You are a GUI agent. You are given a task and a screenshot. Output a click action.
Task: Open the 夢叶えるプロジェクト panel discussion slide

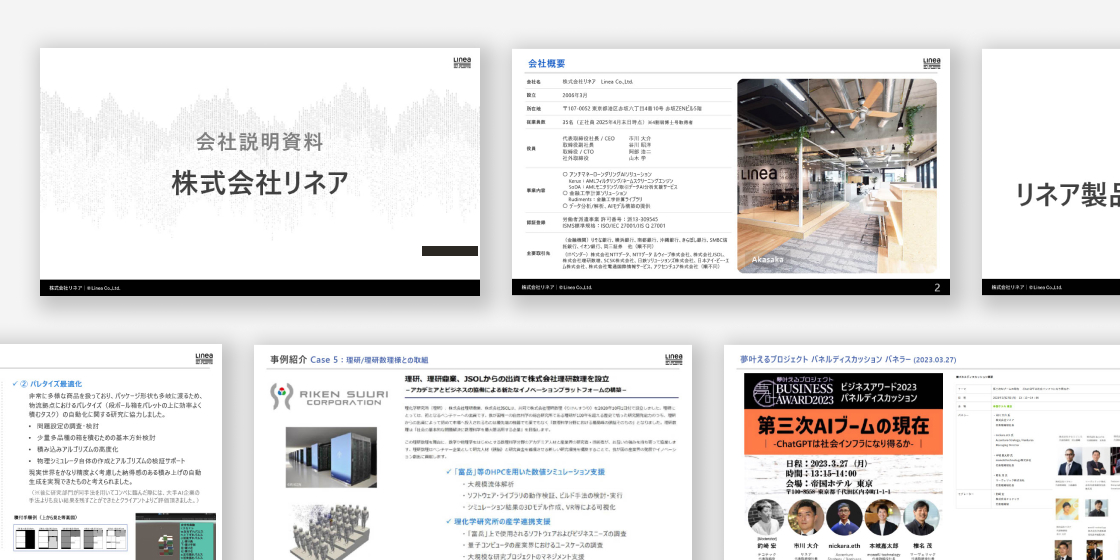(x=922, y=452)
